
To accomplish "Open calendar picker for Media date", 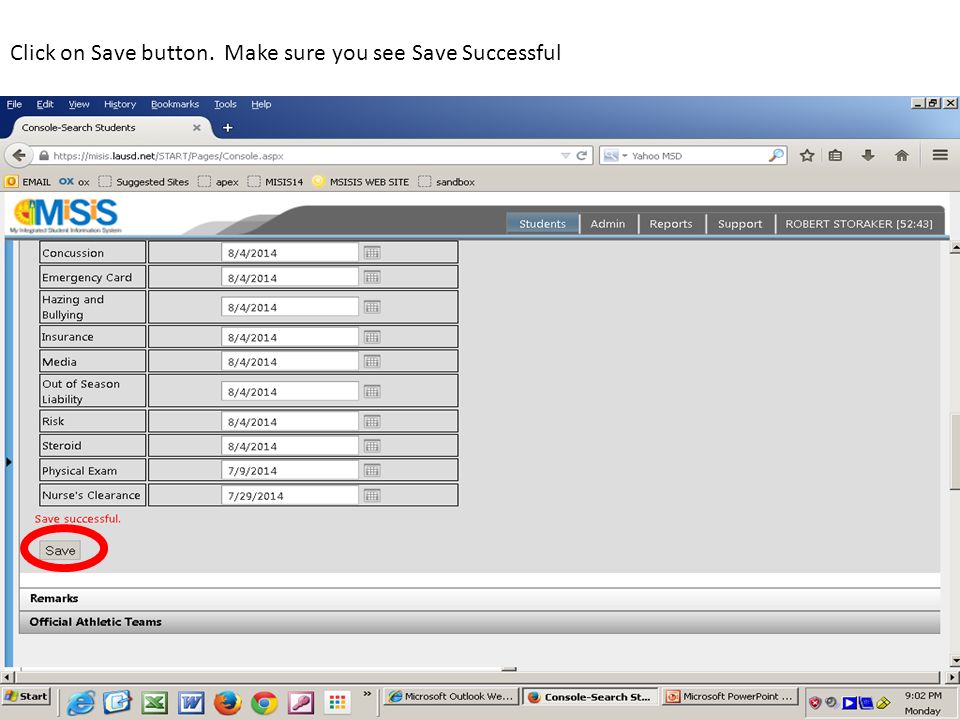I will click(372, 361).
